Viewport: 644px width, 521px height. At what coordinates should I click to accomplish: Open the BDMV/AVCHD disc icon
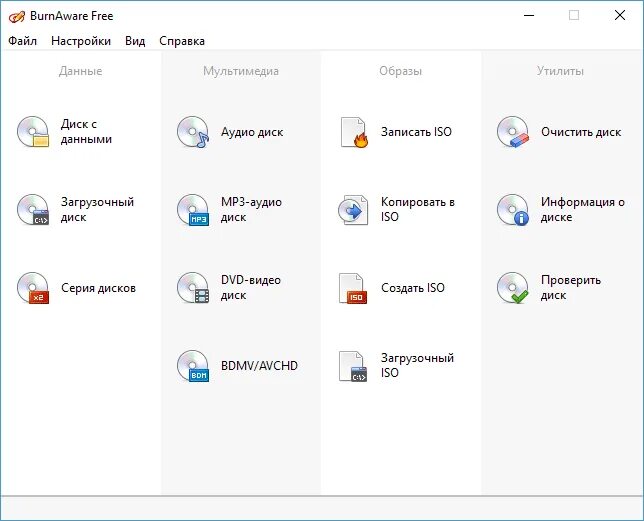click(x=193, y=366)
